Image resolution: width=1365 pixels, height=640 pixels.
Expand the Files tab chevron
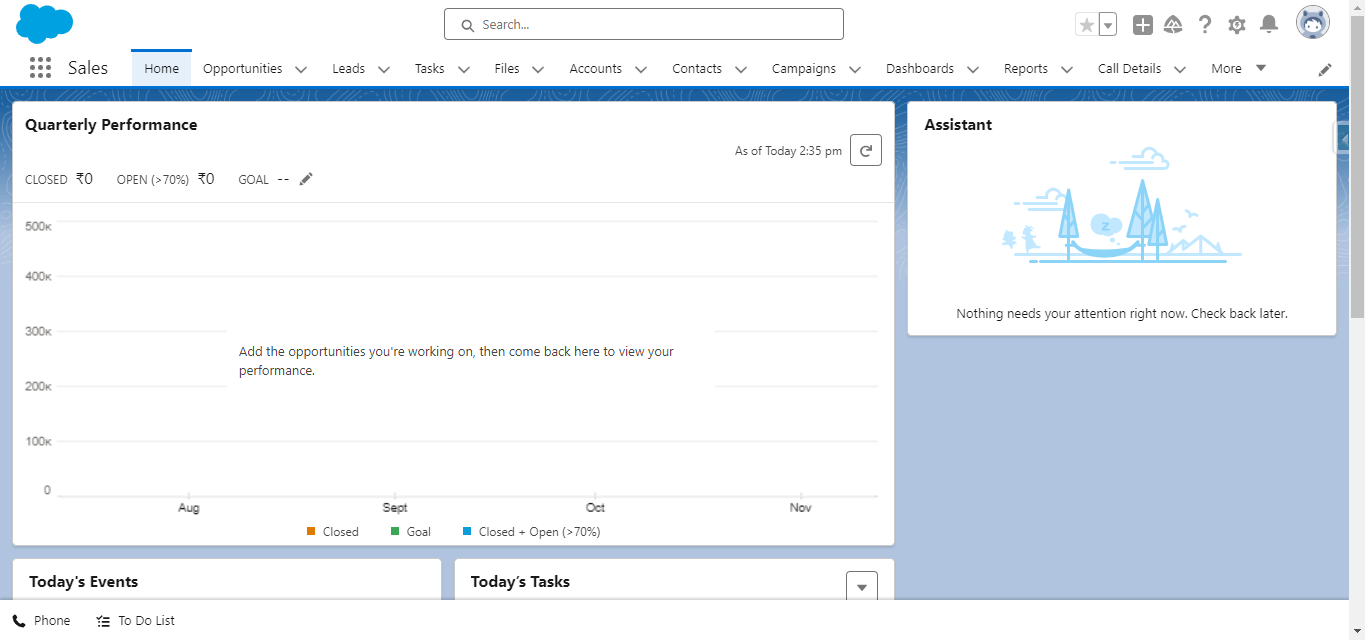538,70
